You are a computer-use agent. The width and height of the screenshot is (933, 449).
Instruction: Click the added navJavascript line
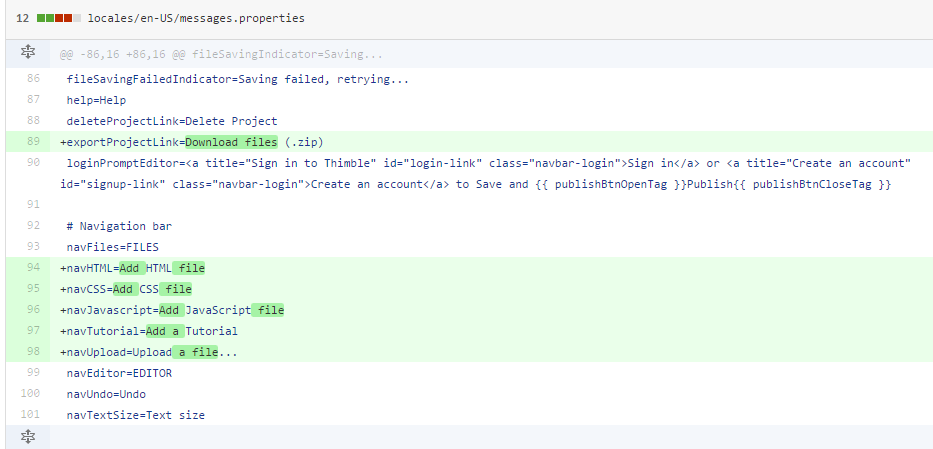point(172,310)
